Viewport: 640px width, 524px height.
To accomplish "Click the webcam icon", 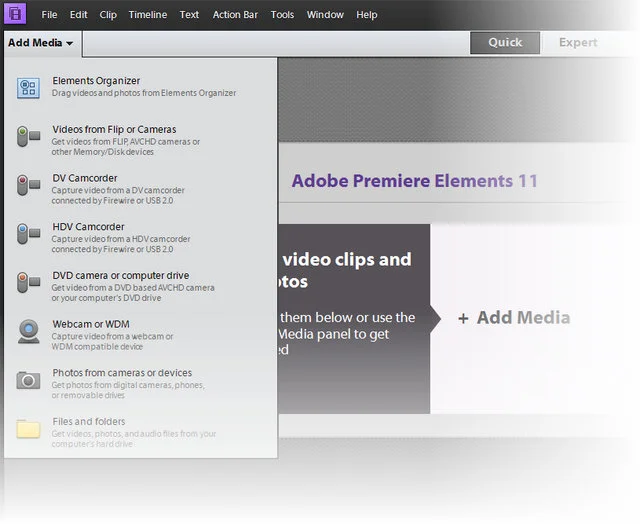I will (x=28, y=331).
